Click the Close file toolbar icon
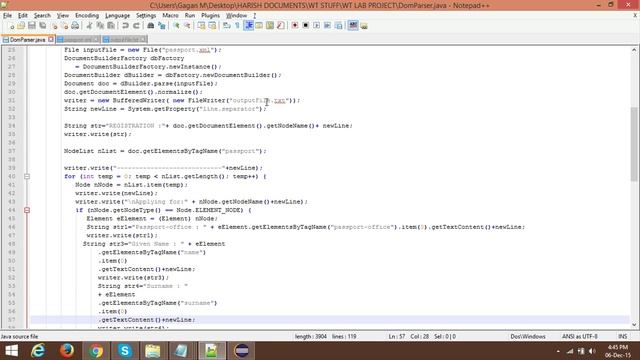This screenshot has height=360, width=640. tap(53, 26)
